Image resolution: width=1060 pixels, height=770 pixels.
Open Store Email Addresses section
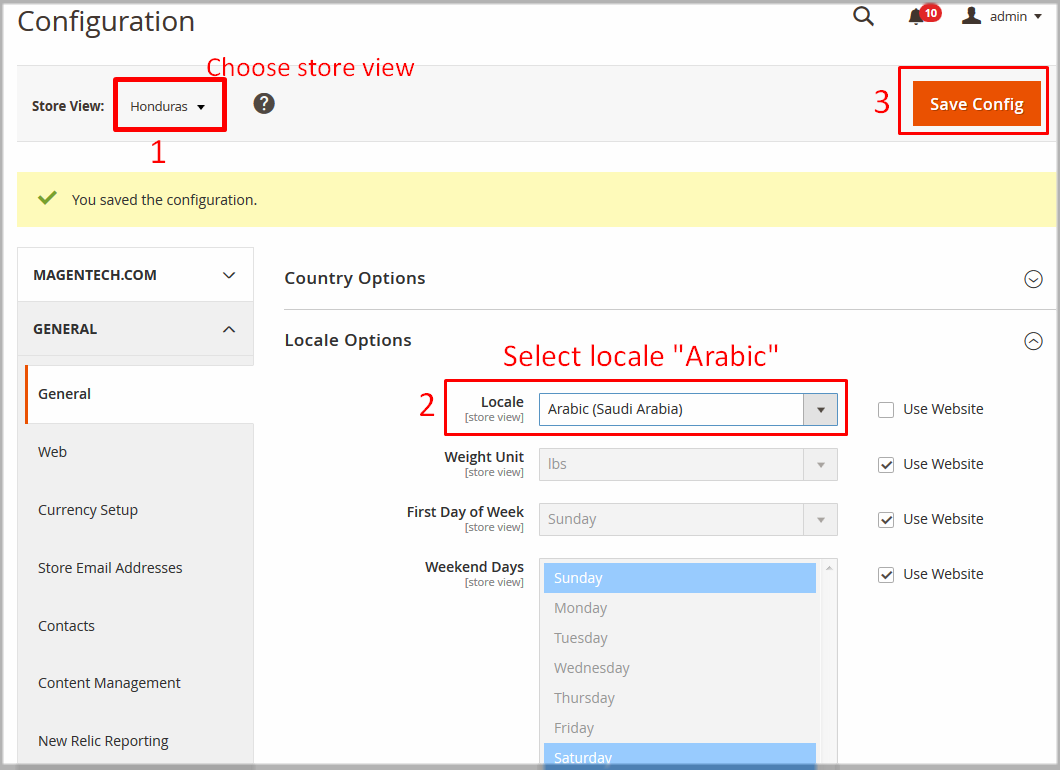pos(110,568)
